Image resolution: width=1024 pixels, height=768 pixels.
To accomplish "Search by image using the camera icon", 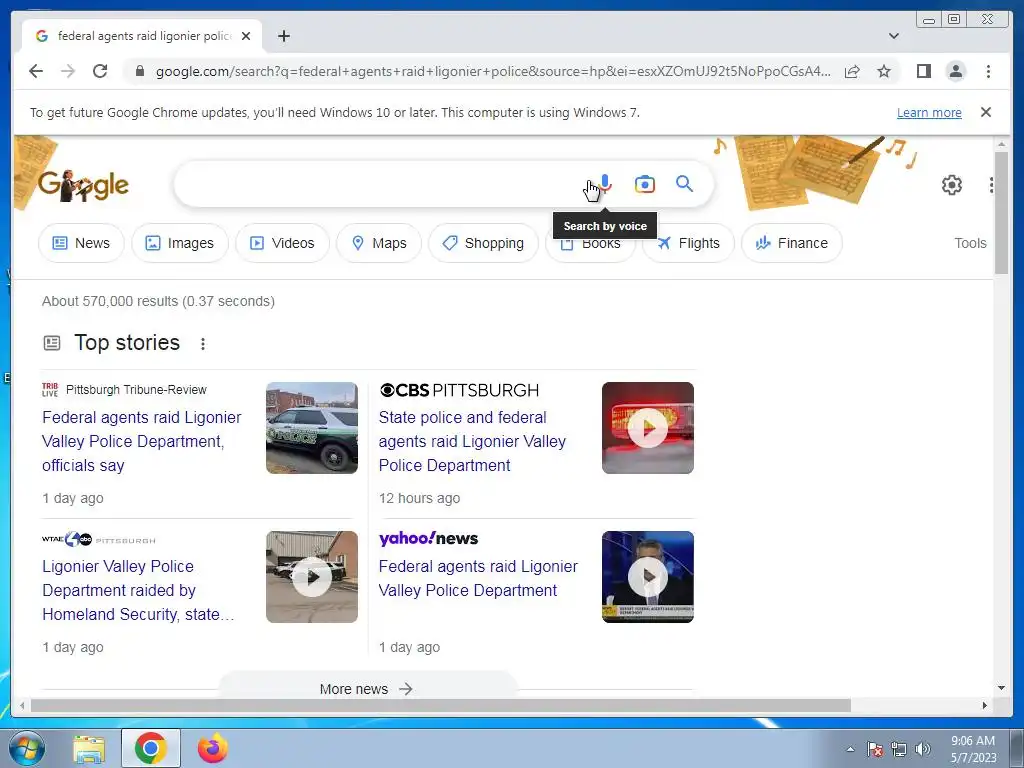I will coord(645,184).
